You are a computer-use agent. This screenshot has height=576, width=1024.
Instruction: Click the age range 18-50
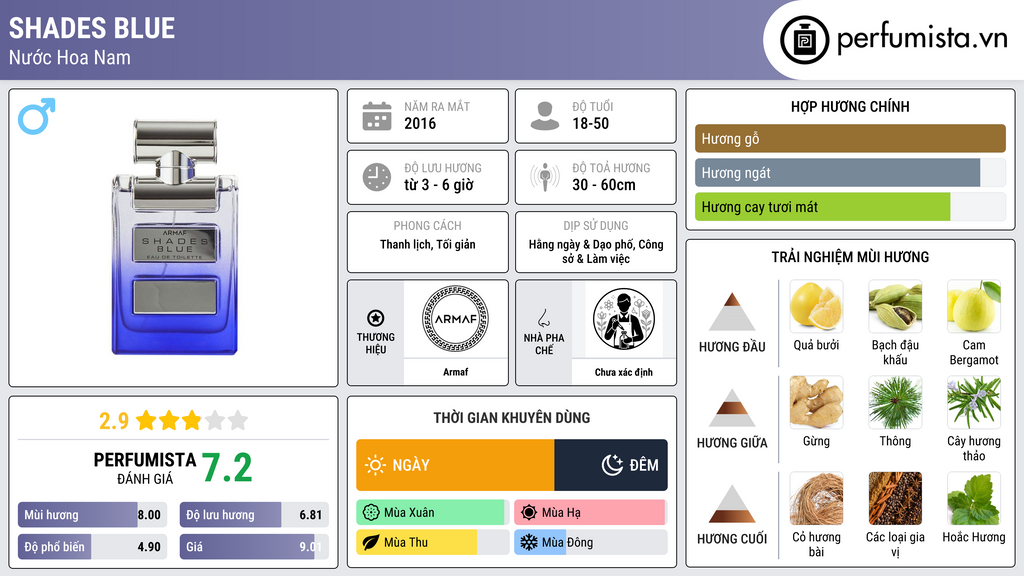[x=590, y=123]
